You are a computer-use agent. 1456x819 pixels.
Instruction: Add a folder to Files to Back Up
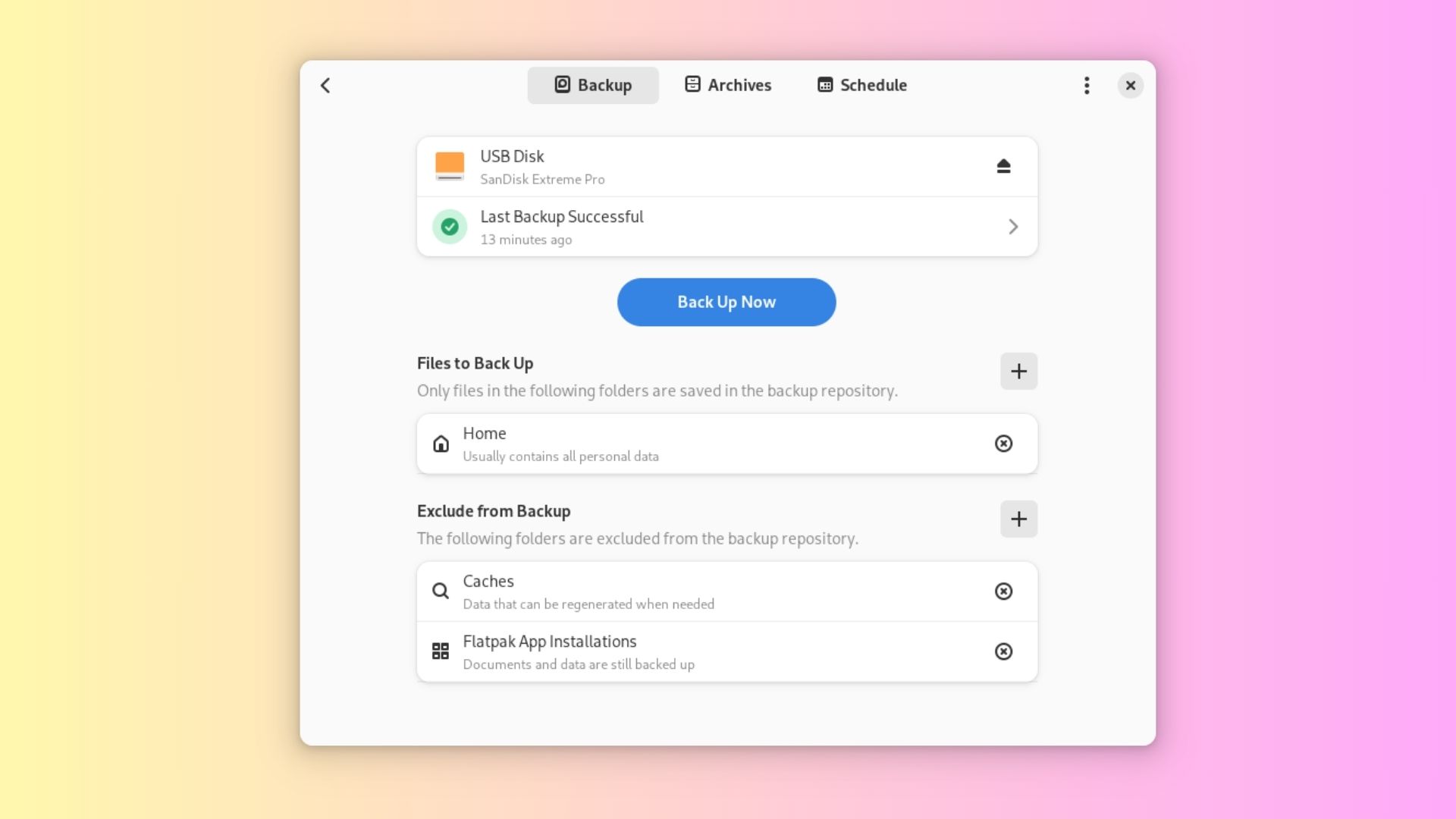click(1018, 371)
